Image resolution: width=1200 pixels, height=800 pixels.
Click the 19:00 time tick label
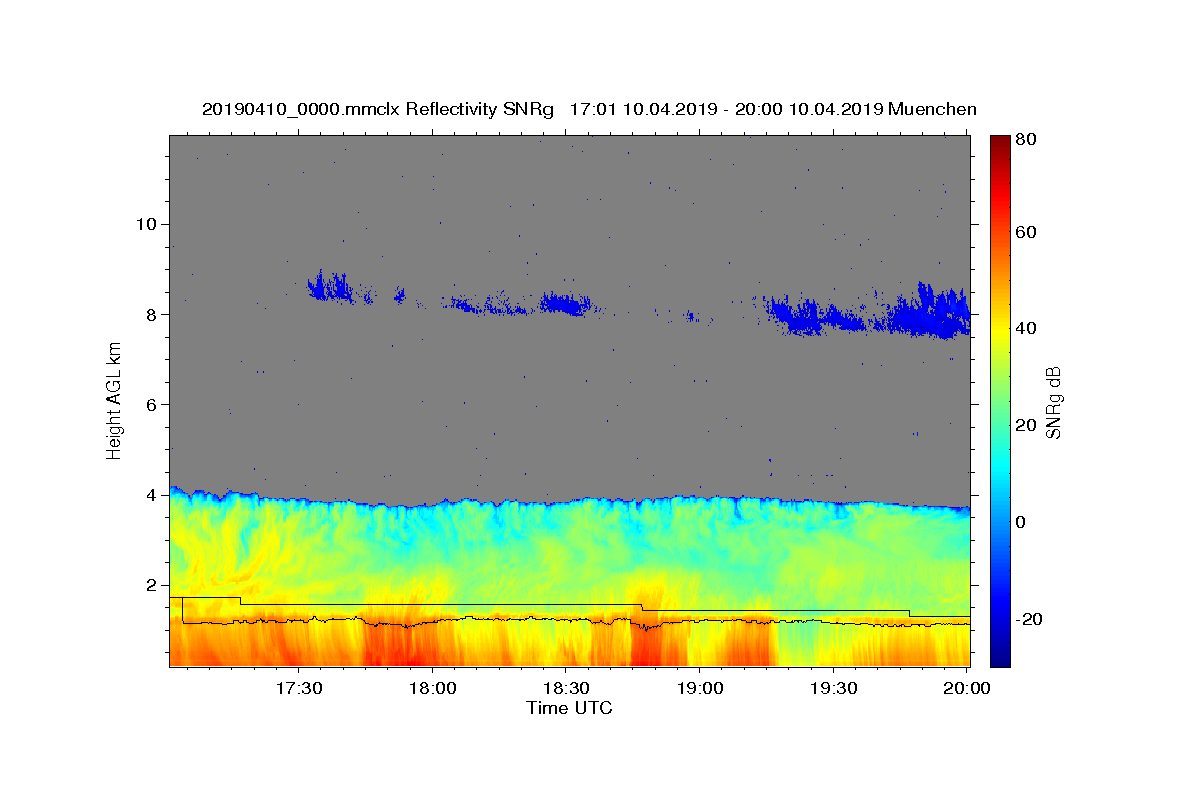(x=700, y=689)
